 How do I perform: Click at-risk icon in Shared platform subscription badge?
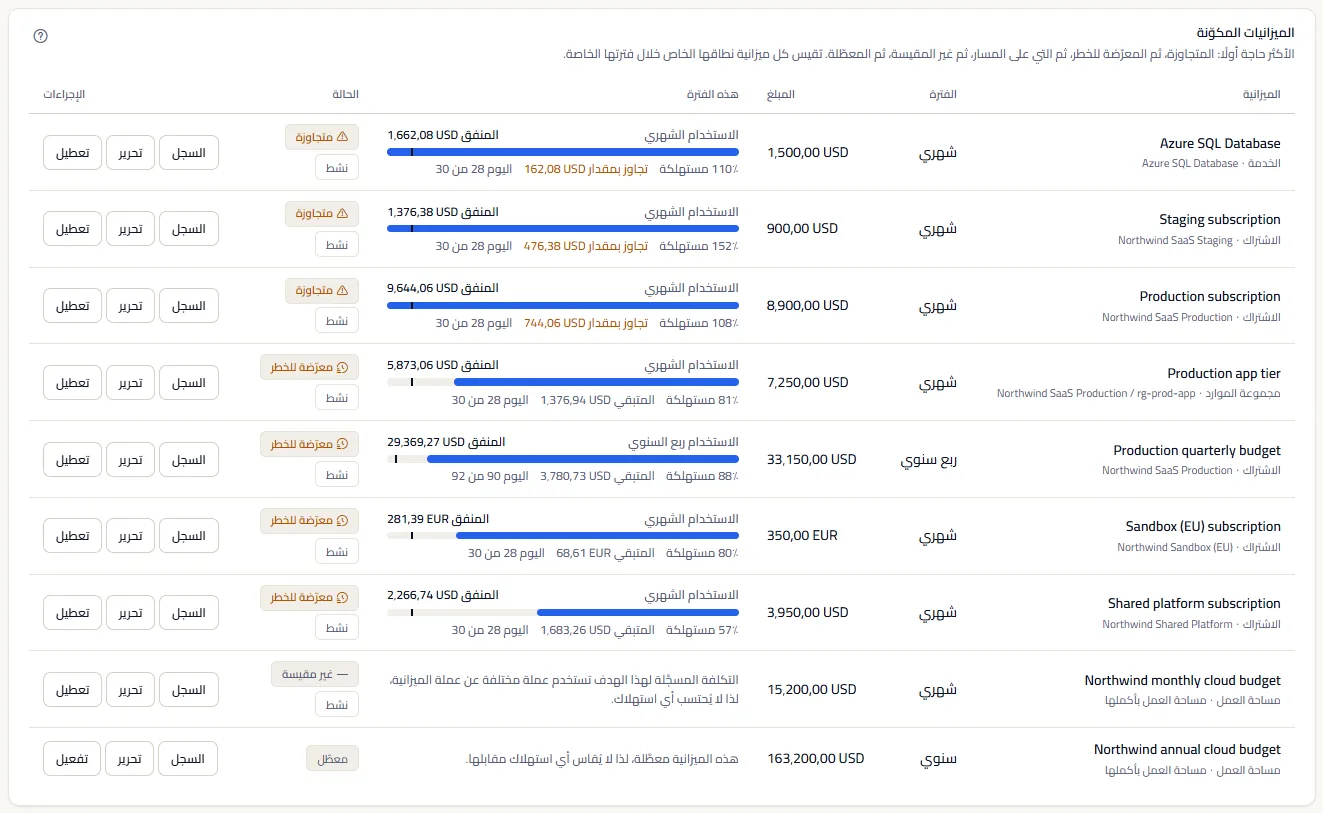click(342, 597)
